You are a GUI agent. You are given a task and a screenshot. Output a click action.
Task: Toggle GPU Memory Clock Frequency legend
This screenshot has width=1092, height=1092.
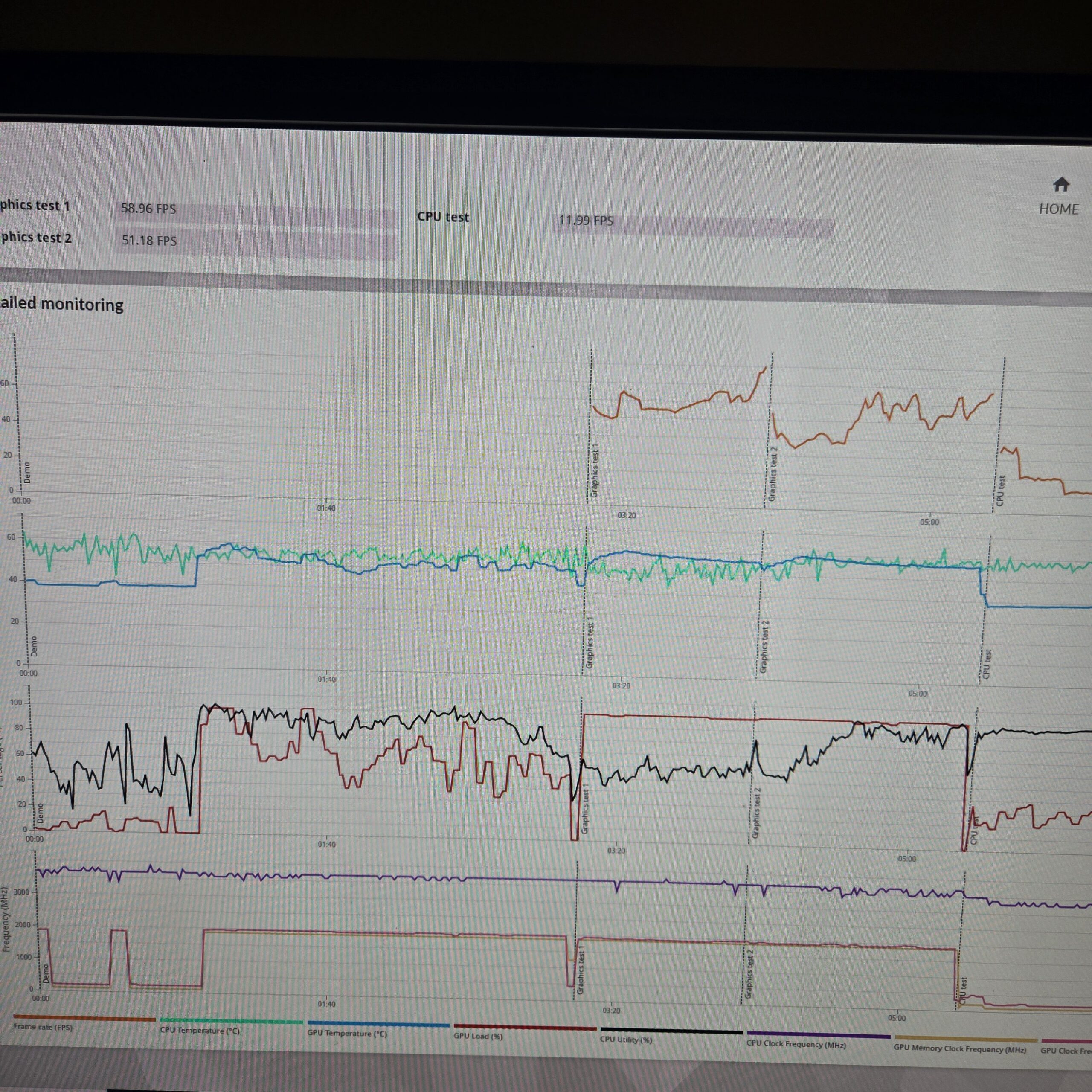coord(960,1048)
